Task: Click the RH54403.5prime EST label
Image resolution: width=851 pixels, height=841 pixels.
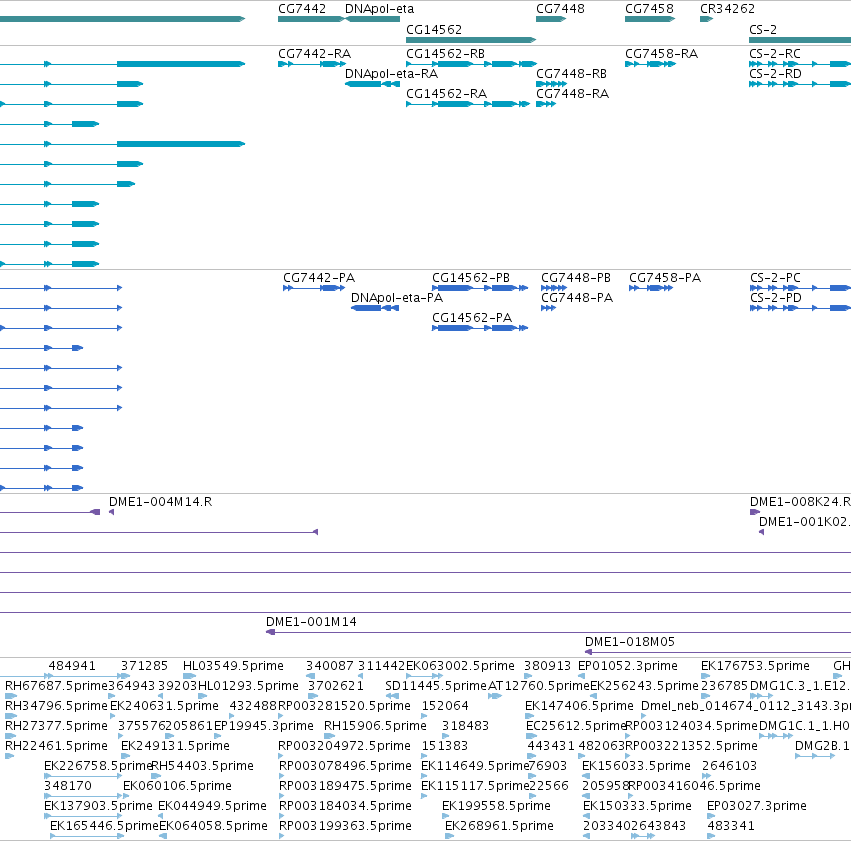Action: [202, 766]
